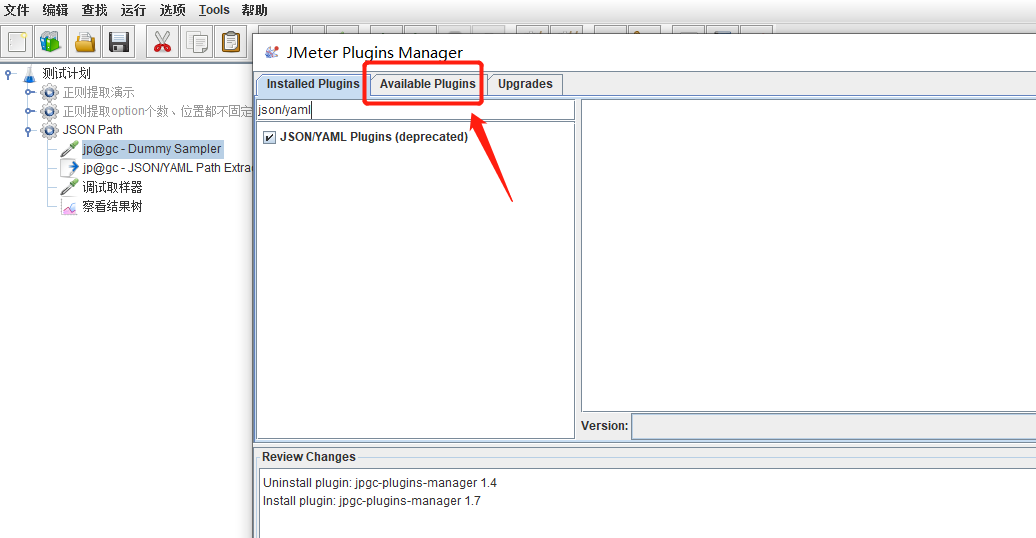Click the pipette icon of Dummy Sampler
1036x538 pixels.
coord(69,149)
